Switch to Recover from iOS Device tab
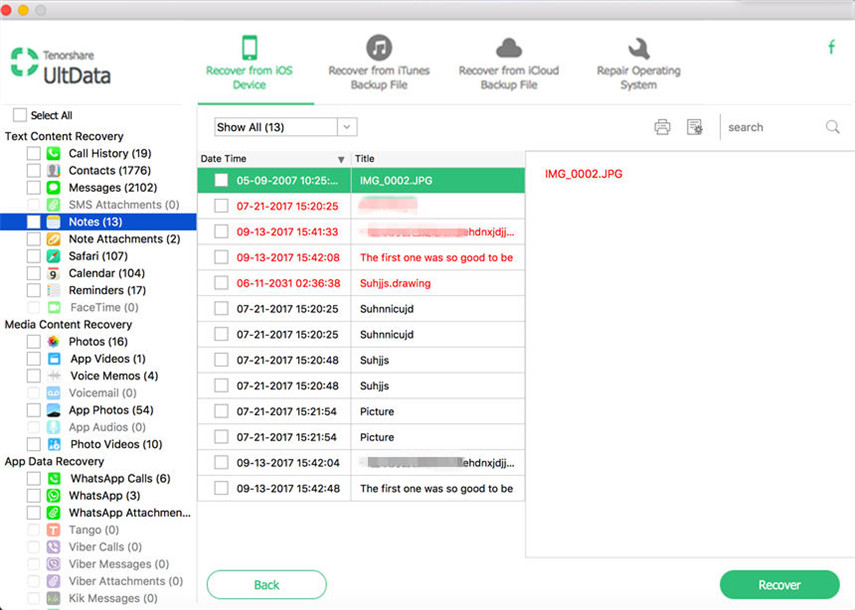 click(249, 63)
